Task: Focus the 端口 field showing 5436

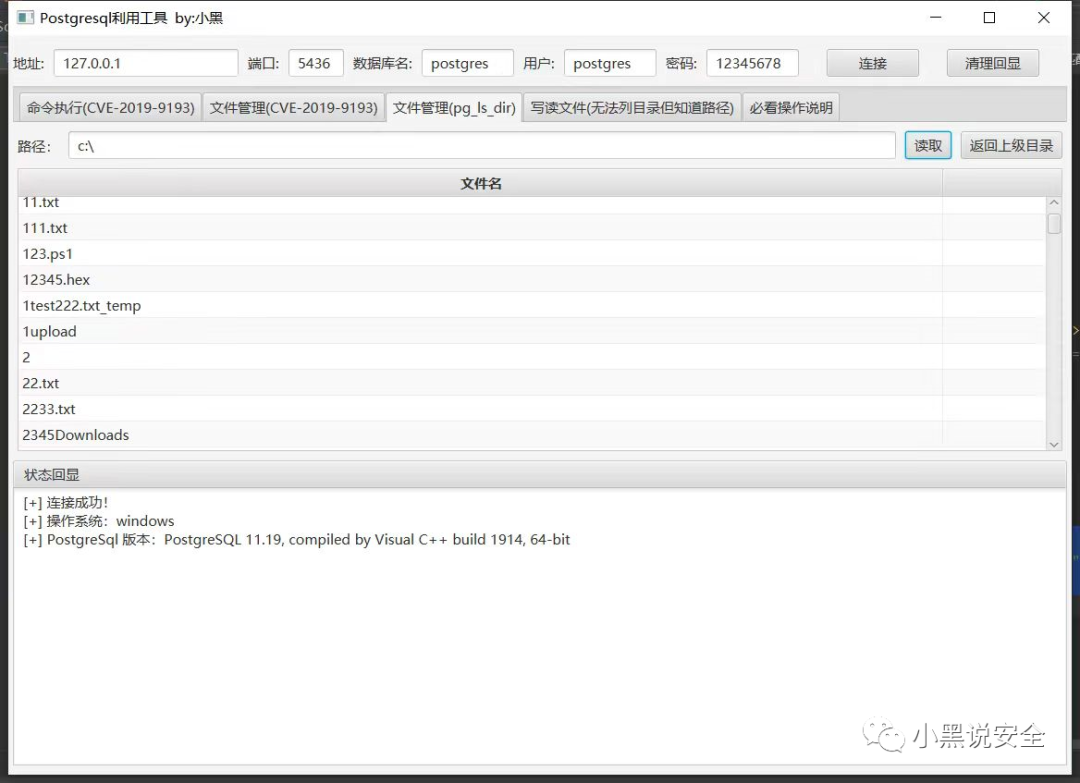Action: 315,63
